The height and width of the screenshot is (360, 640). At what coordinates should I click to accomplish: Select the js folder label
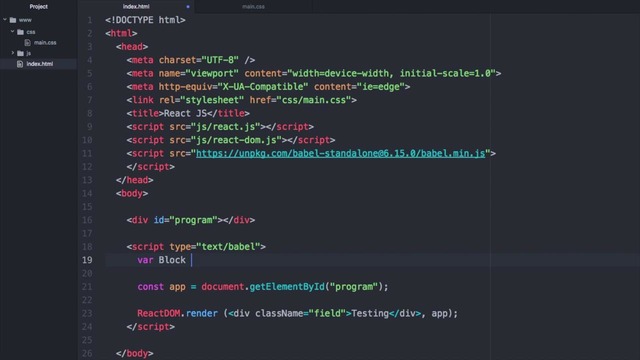coord(29,53)
